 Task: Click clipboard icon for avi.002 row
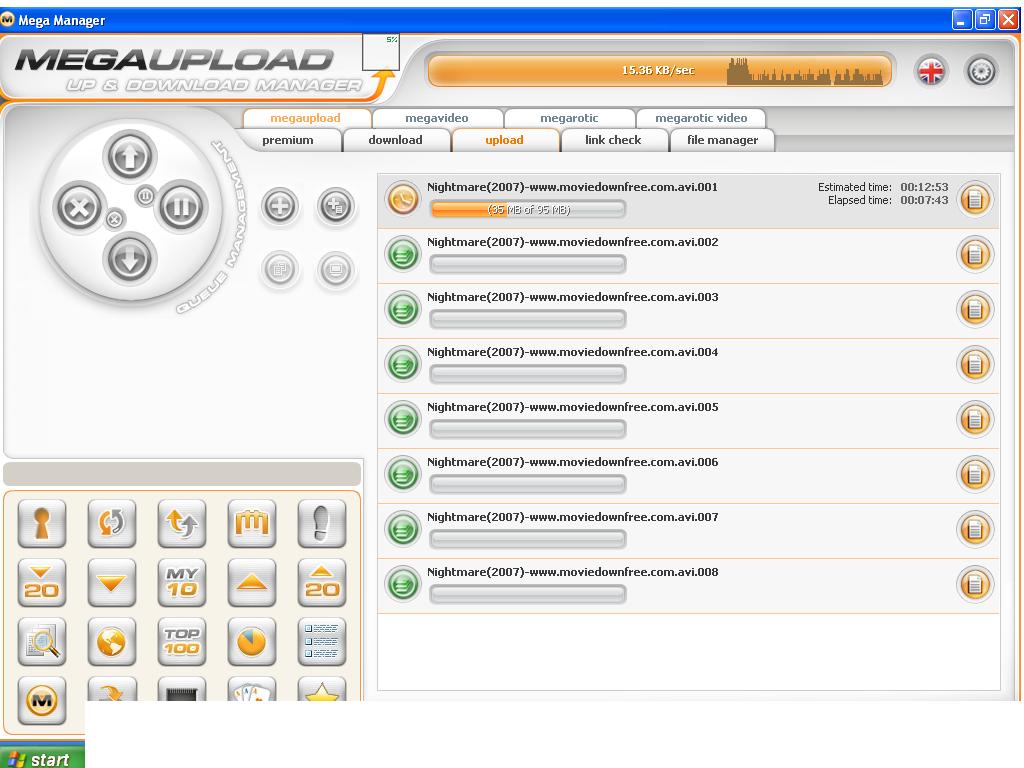[975, 254]
